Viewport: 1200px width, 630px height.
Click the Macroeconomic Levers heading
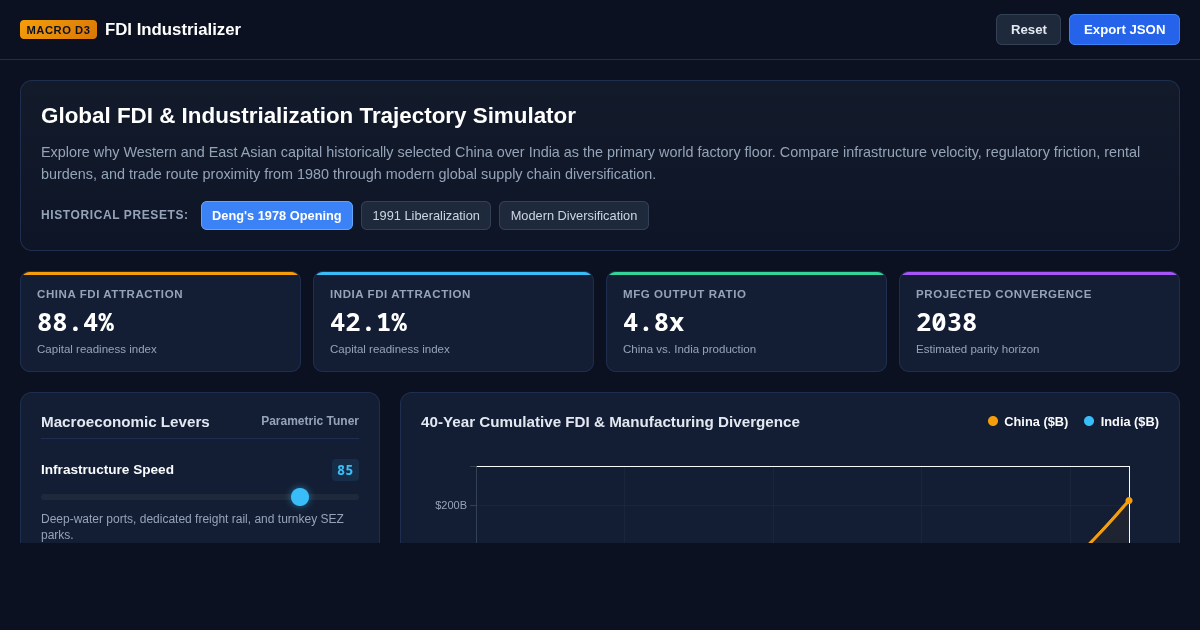(125, 422)
